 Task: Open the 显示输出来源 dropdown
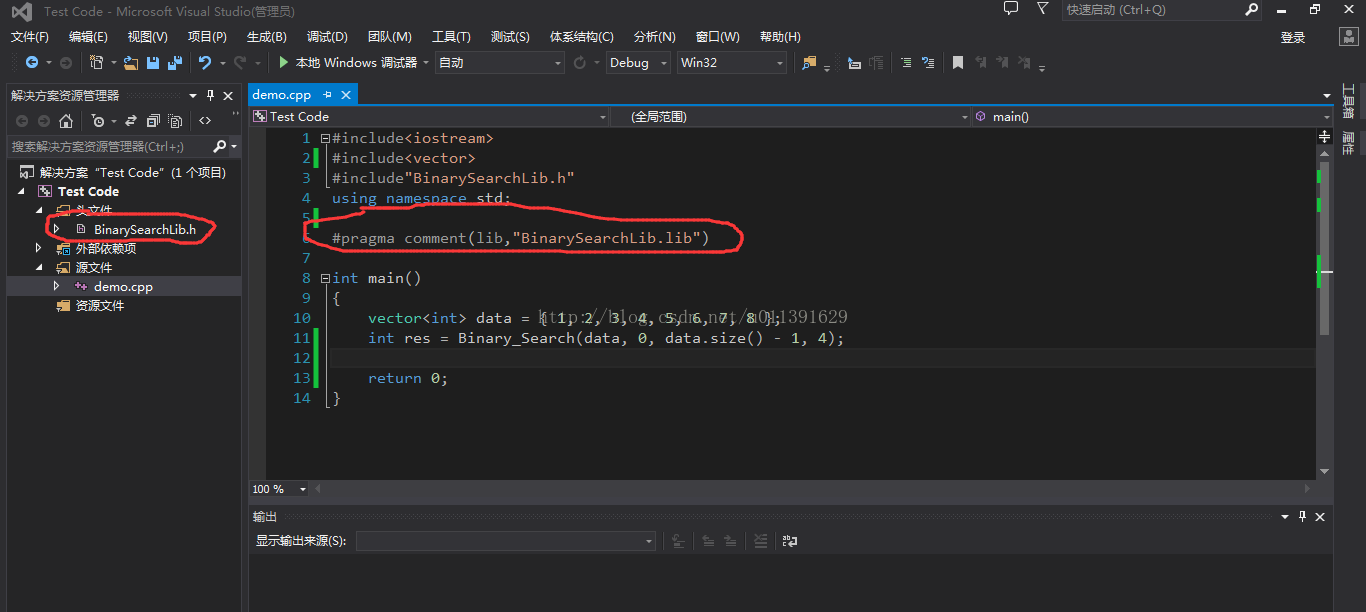[x=505, y=541]
